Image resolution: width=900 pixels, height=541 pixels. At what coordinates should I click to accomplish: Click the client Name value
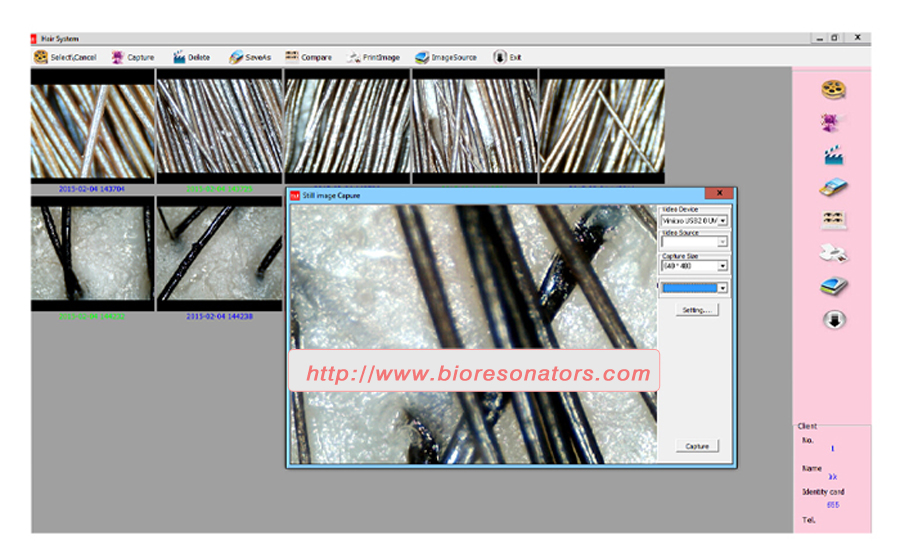point(832,477)
